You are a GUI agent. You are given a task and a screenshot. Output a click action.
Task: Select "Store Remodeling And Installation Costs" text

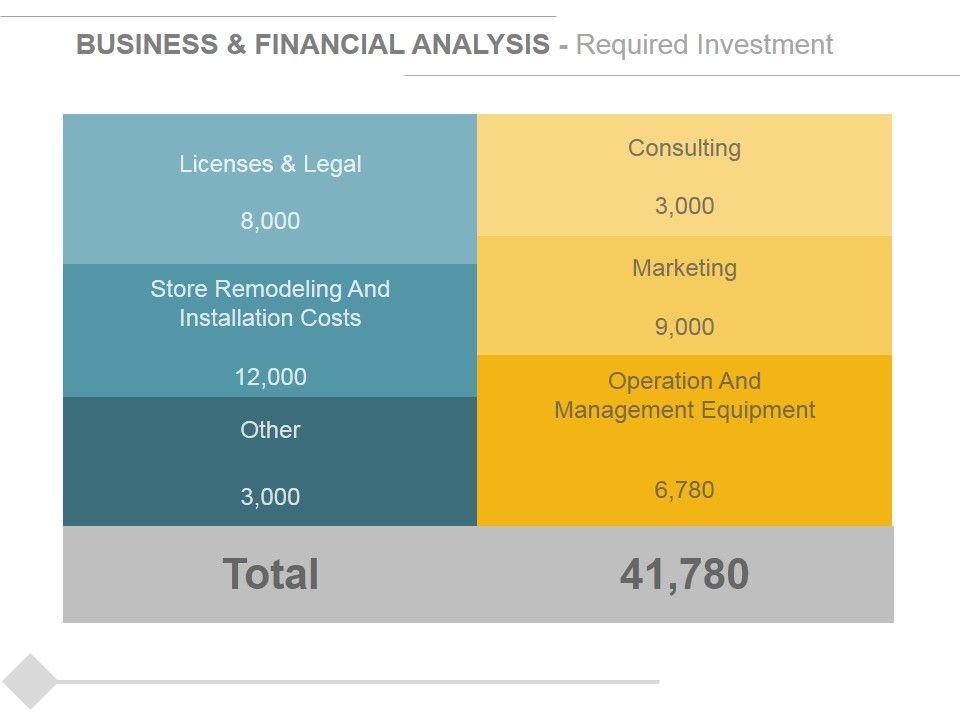(x=270, y=303)
